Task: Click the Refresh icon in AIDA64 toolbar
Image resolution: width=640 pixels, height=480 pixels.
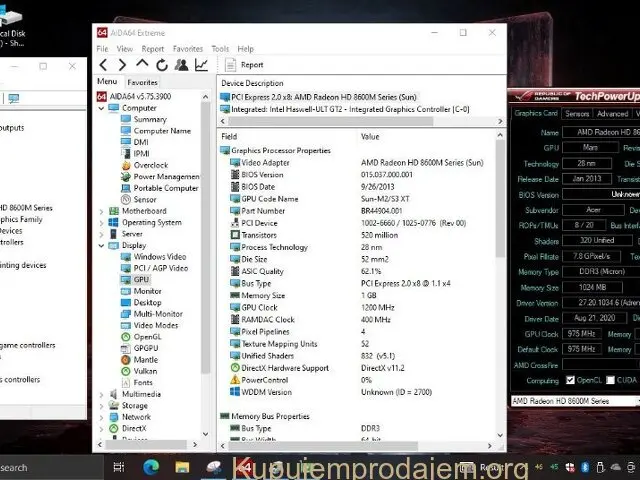Action: click(162, 65)
